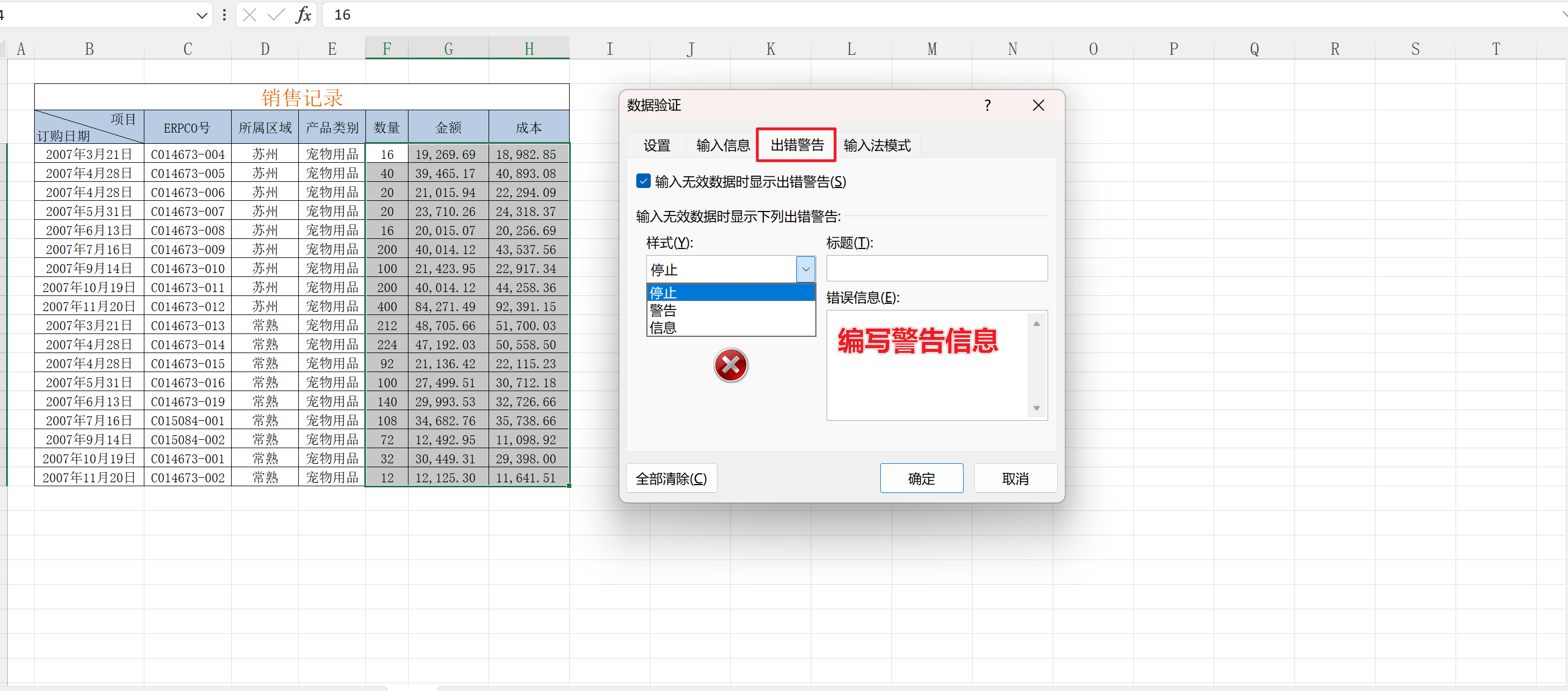The height and width of the screenshot is (691, 1568).
Task: Switch to the 输入信息 tab
Action: coord(722,145)
